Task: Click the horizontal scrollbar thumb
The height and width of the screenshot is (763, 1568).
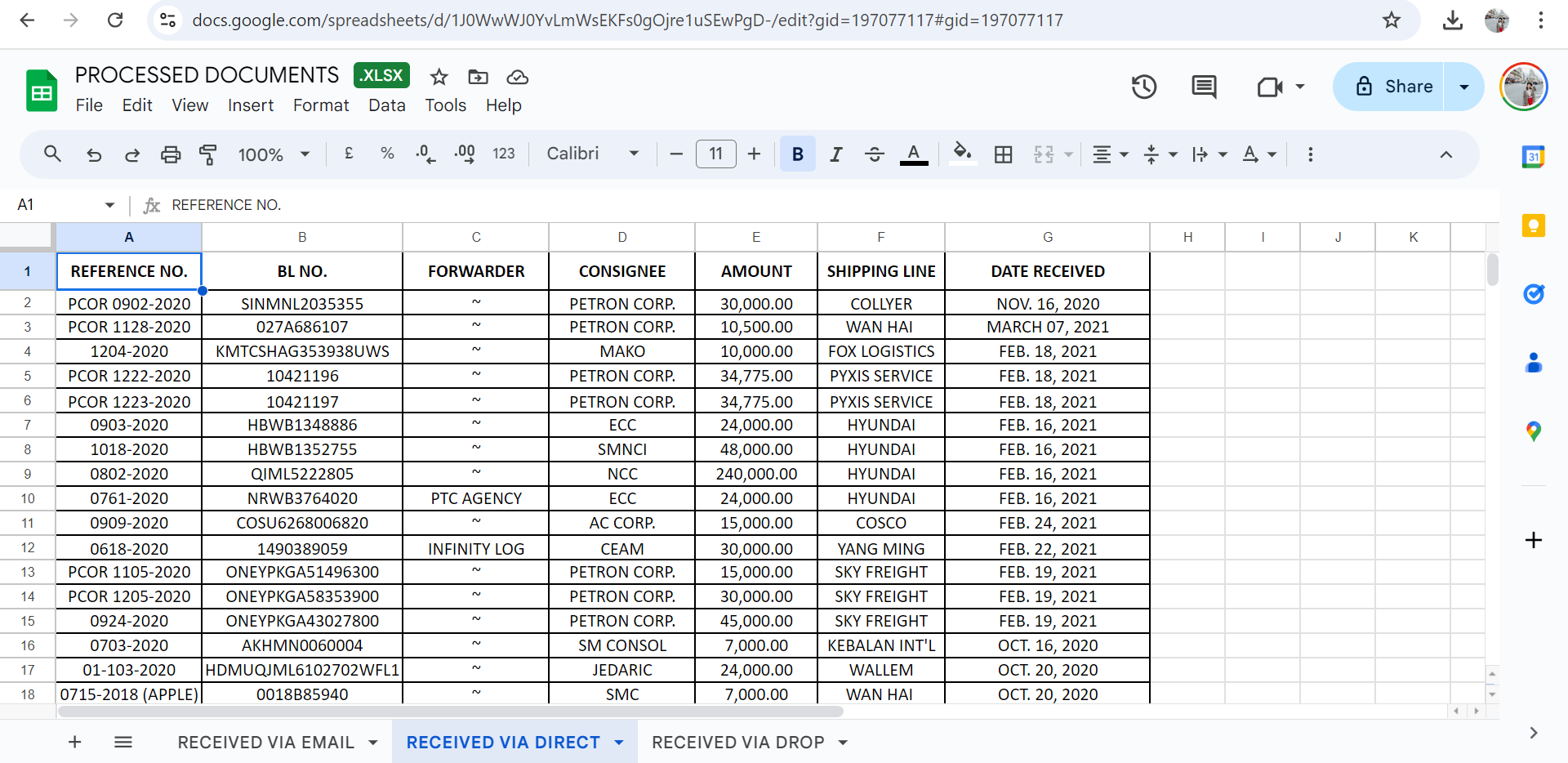Action: (x=450, y=712)
